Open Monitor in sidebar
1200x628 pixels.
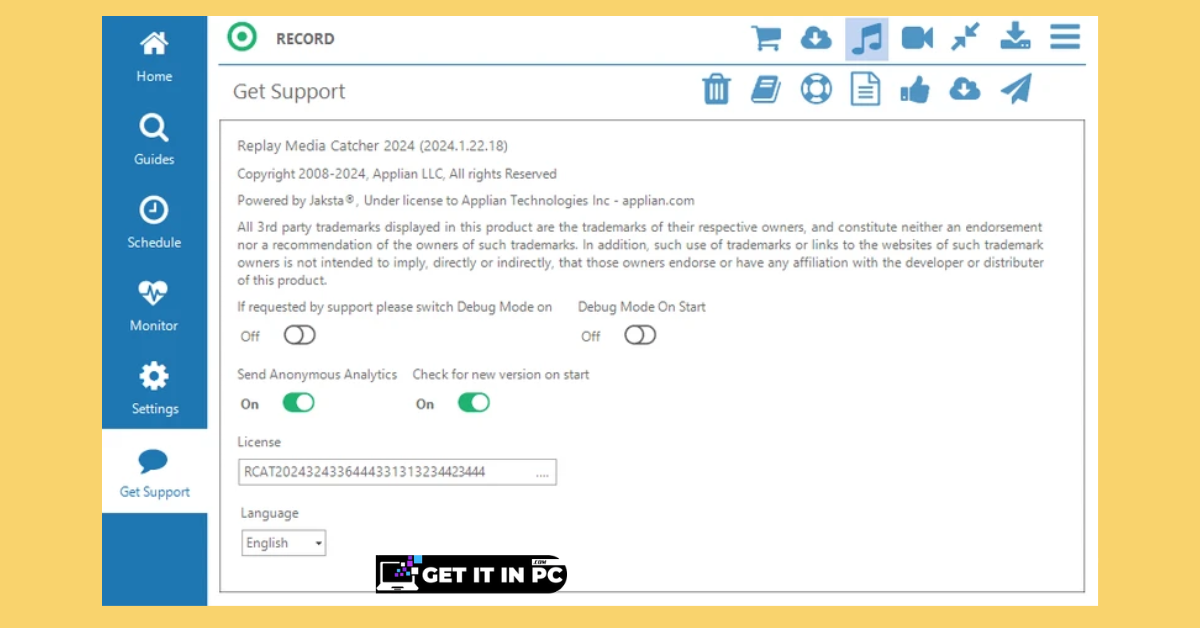[154, 306]
